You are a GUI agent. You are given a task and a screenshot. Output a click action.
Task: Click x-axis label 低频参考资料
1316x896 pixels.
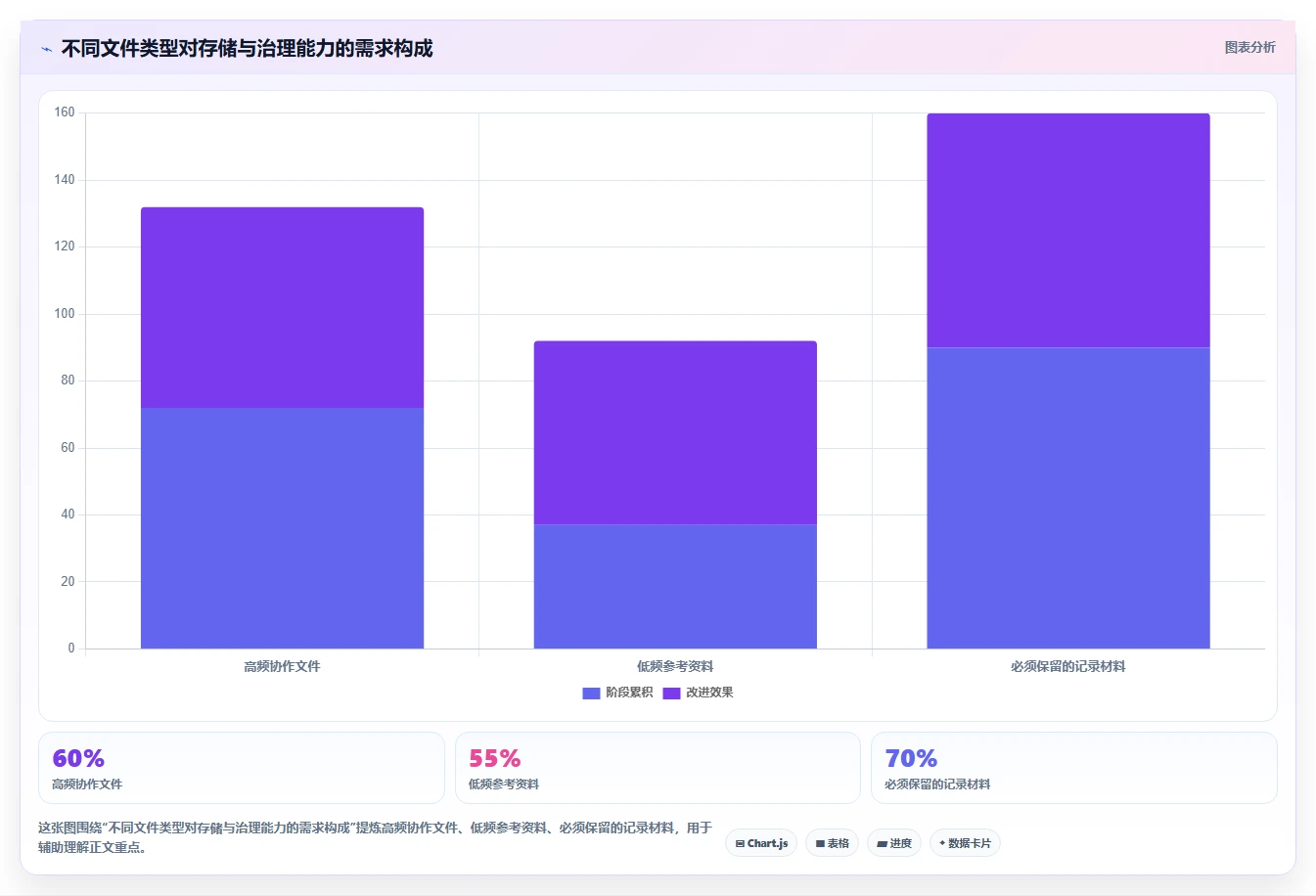[x=675, y=666]
